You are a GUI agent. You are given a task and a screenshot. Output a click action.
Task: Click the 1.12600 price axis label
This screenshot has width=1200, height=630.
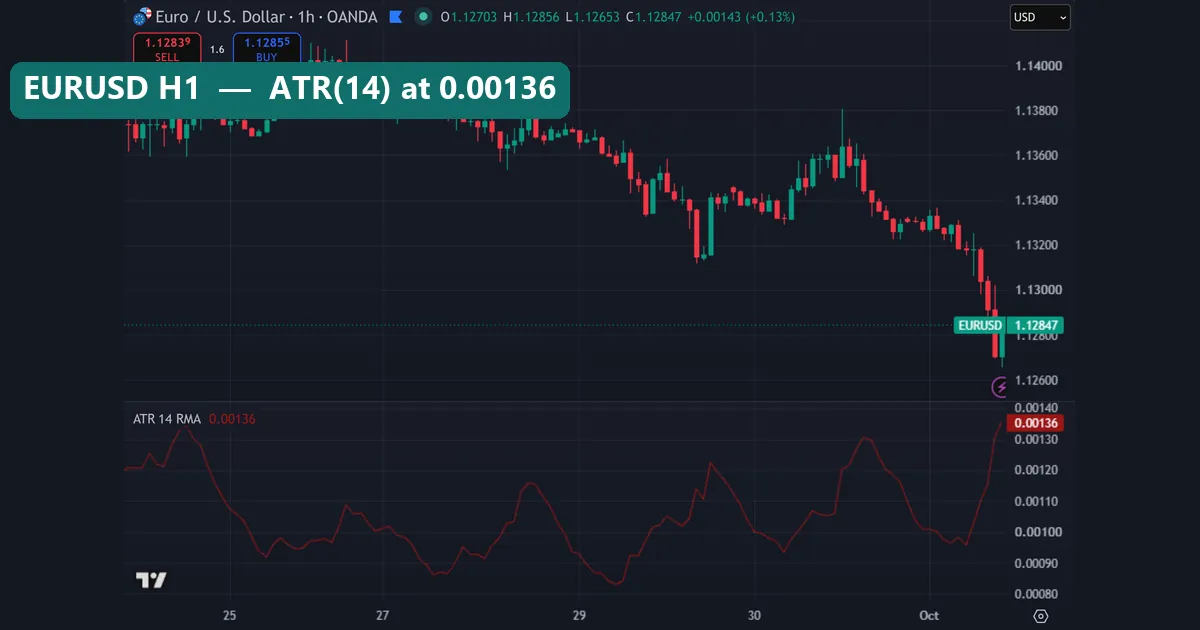(1037, 380)
